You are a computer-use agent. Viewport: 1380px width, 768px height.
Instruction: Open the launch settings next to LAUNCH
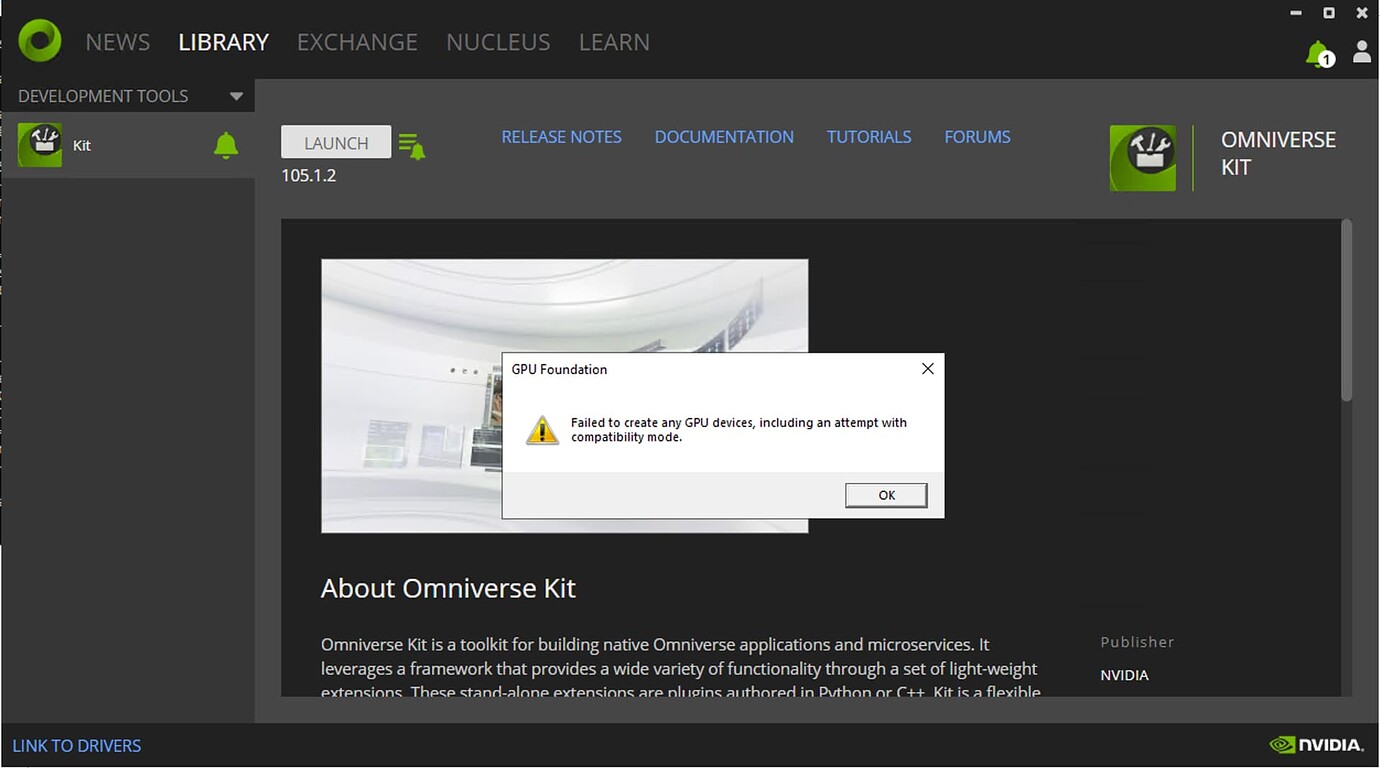pos(411,143)
